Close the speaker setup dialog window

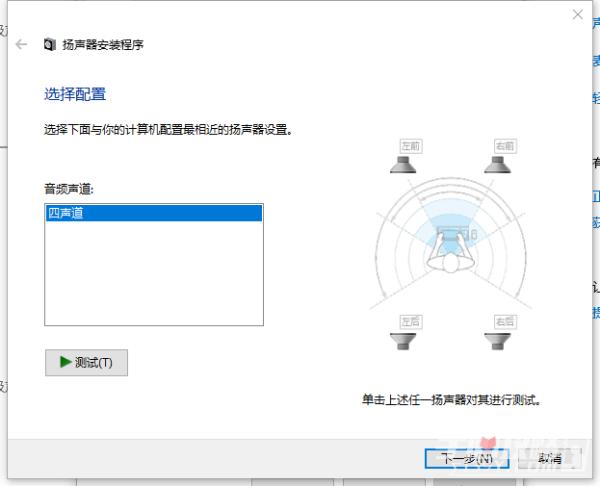click(577, 15)
